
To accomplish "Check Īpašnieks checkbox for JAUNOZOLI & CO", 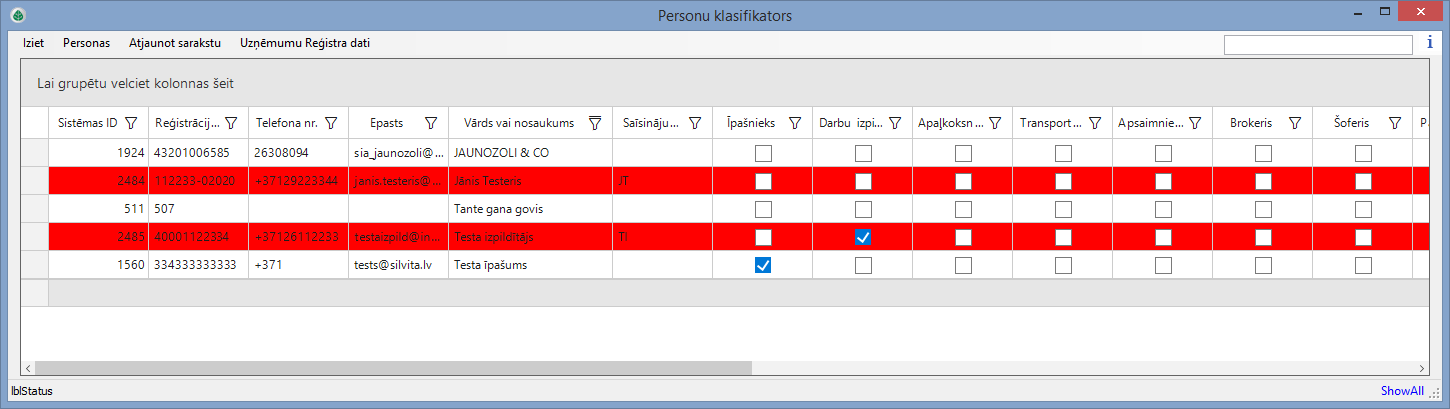I will (x=763, y=153).
